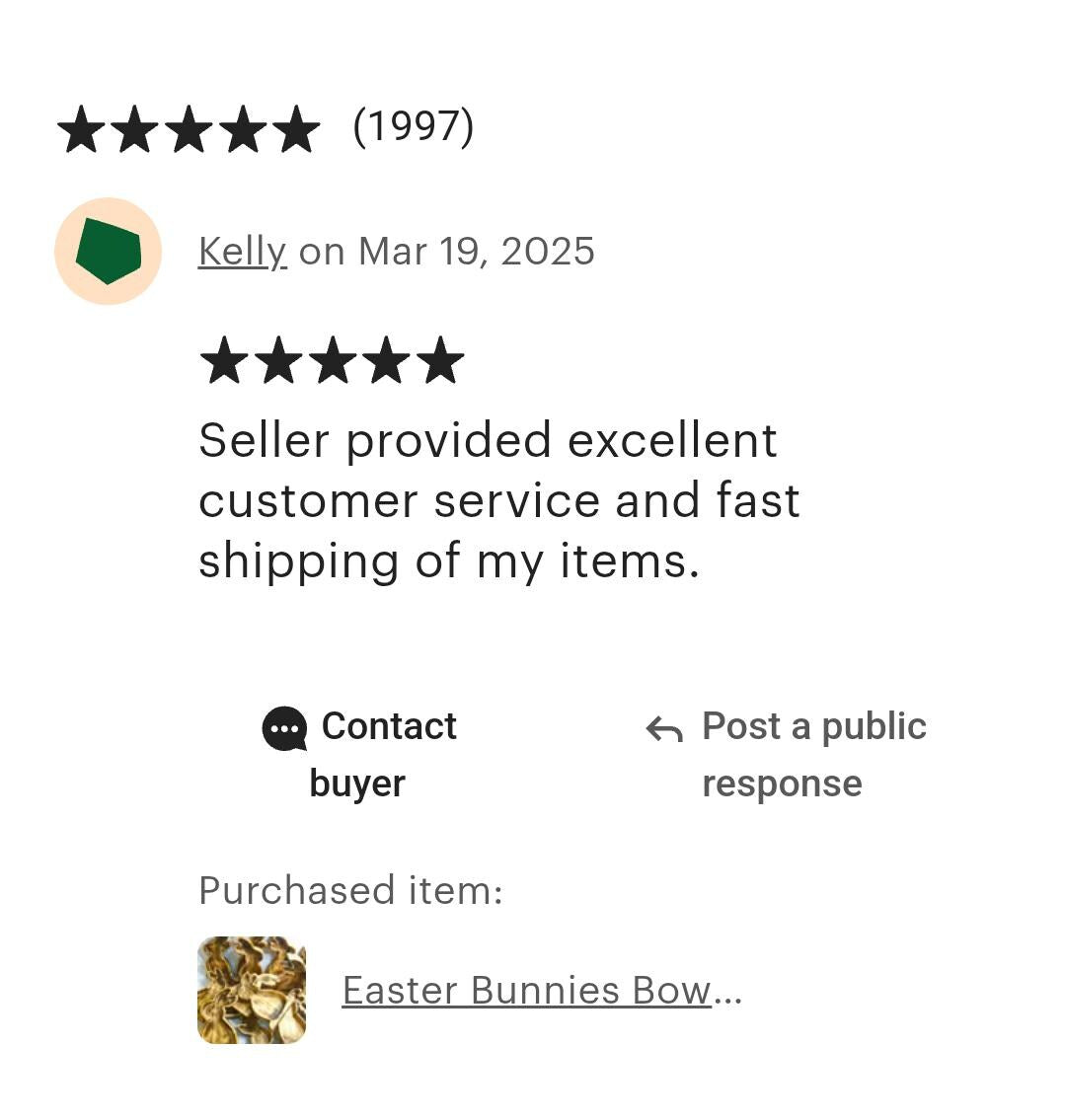Screen dimensions: 1065x1120
Task: Click Kelly's green pentagon avatar
Action: 108,251
